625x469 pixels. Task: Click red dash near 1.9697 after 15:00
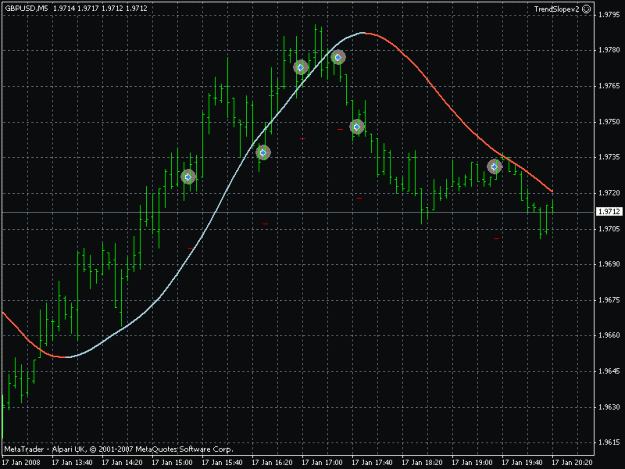[x=190, y=248]
